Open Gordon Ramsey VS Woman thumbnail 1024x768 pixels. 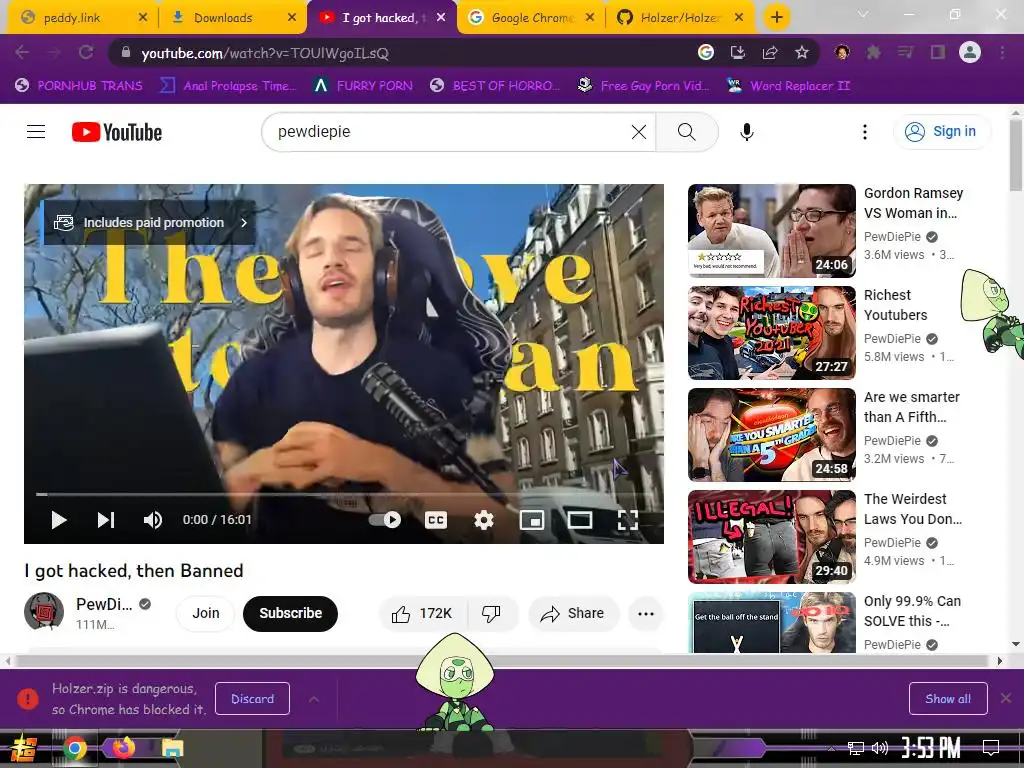coord(771,231)
